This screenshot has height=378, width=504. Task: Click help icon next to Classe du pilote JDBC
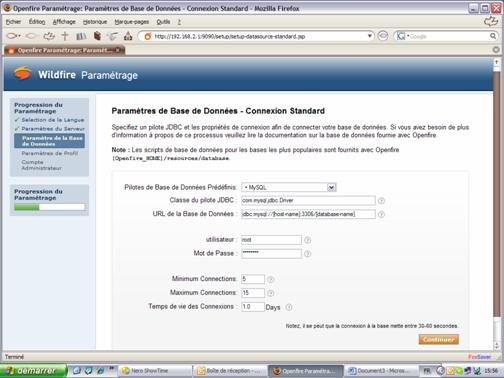tap(381, 201)
